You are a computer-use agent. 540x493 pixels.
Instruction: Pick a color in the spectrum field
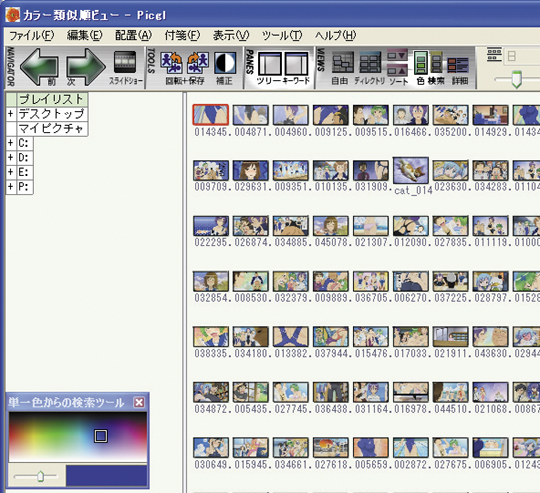point(78,437)
